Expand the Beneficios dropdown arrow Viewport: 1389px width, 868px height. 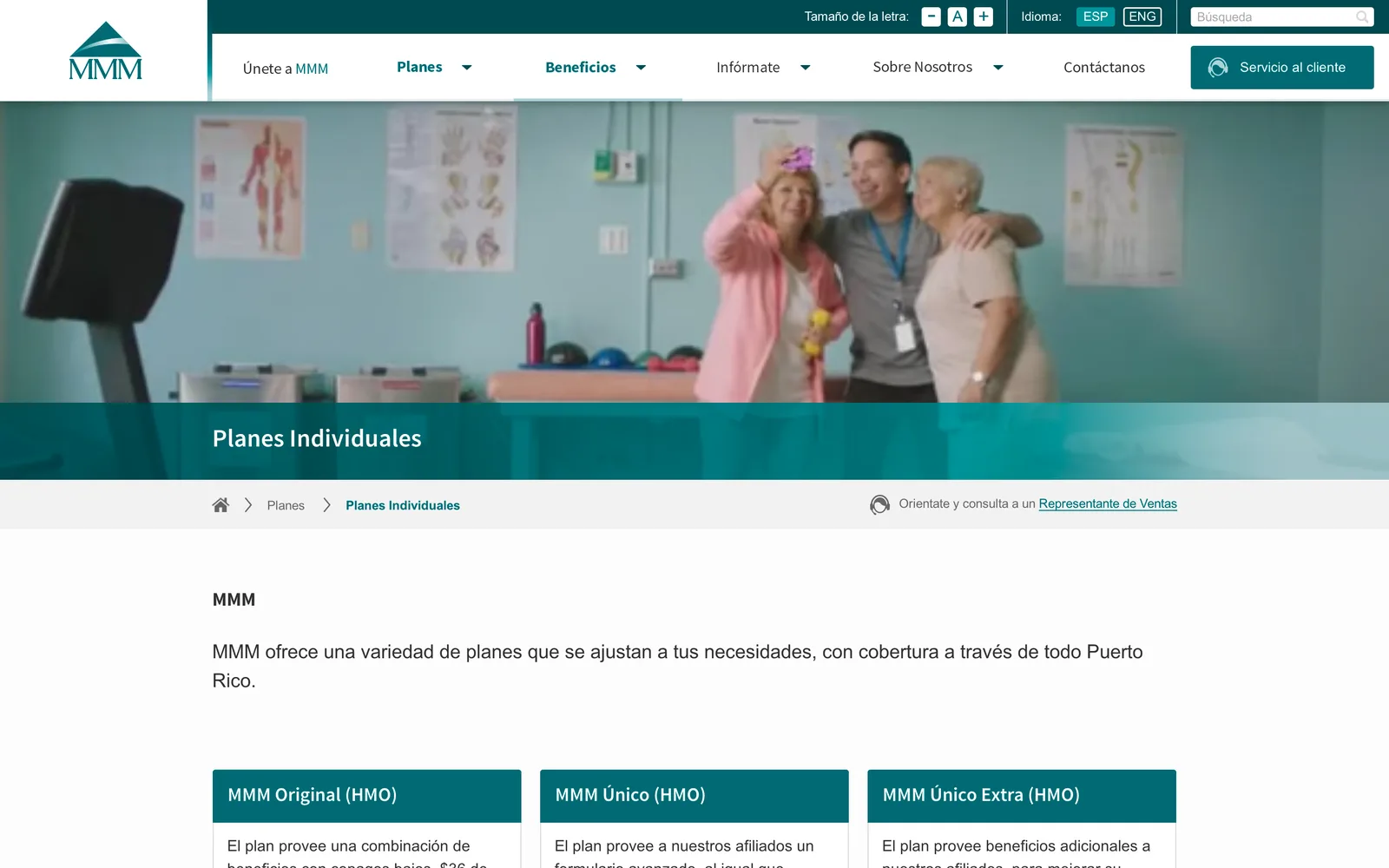[641, 68]
